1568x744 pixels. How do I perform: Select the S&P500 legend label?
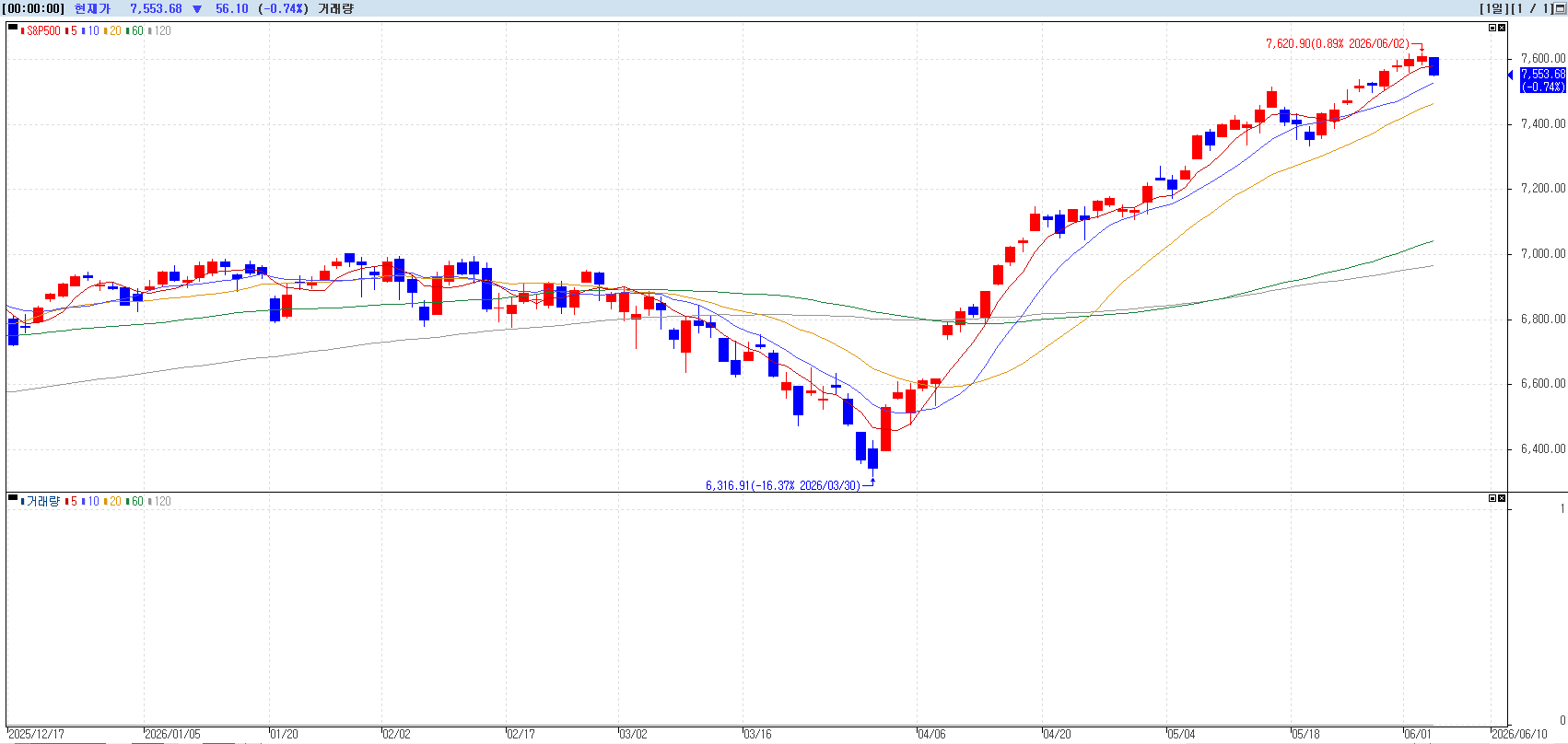pos(43,30)
